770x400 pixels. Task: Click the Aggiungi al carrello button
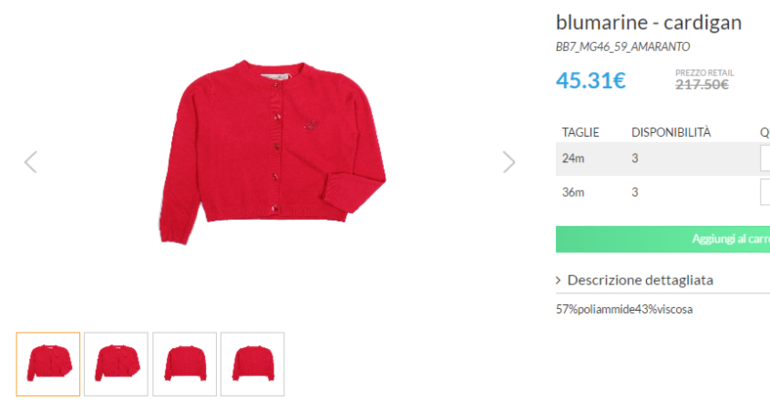click(x=663, y=239)
